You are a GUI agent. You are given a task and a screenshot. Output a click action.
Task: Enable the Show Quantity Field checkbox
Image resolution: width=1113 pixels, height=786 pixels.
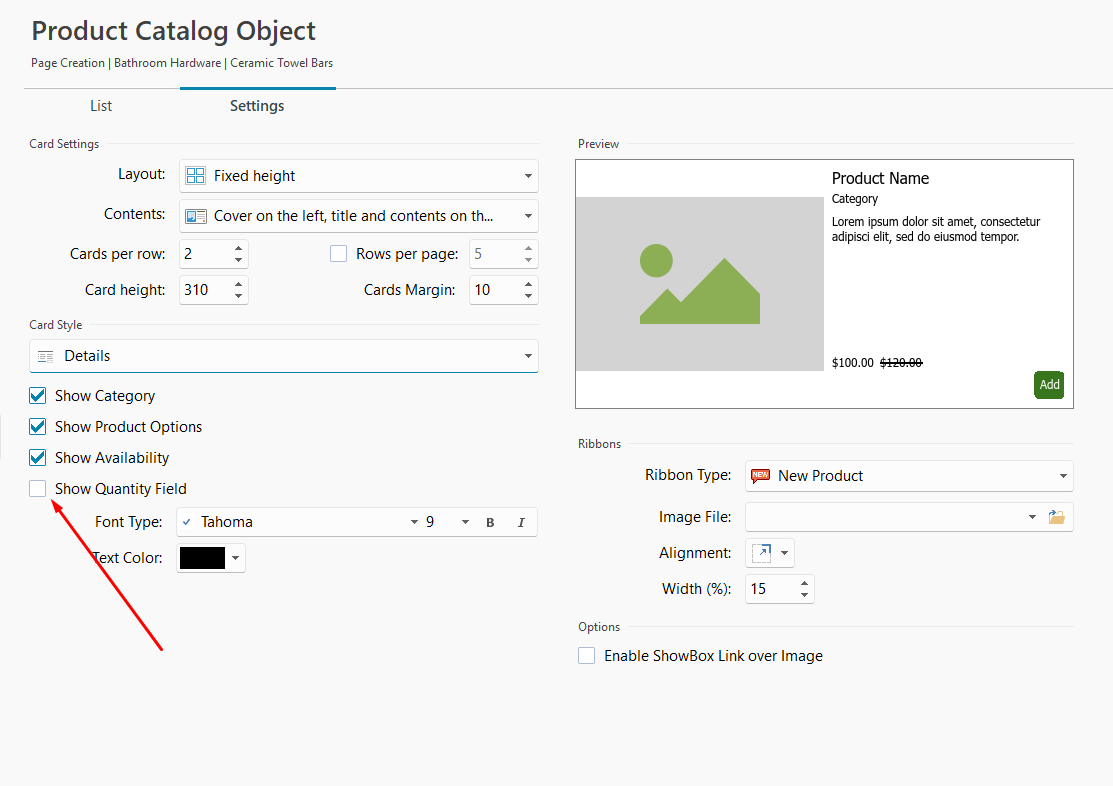coord(38,489)
